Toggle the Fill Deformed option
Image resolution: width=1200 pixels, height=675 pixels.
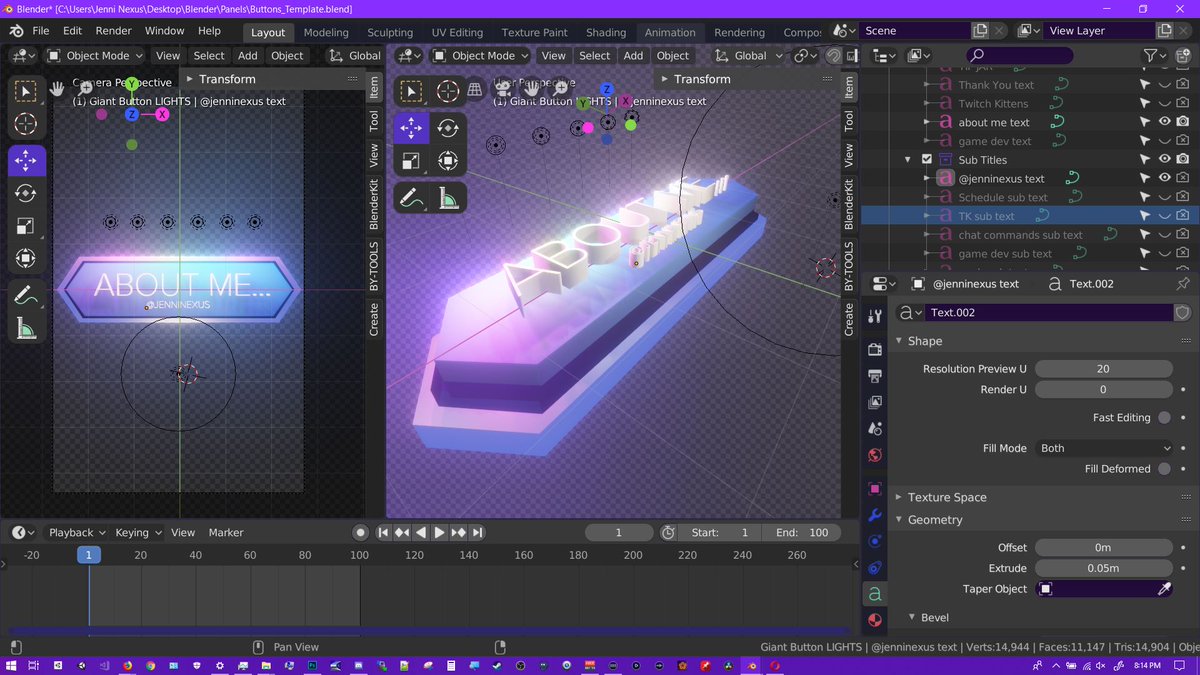pos(1164,469)
